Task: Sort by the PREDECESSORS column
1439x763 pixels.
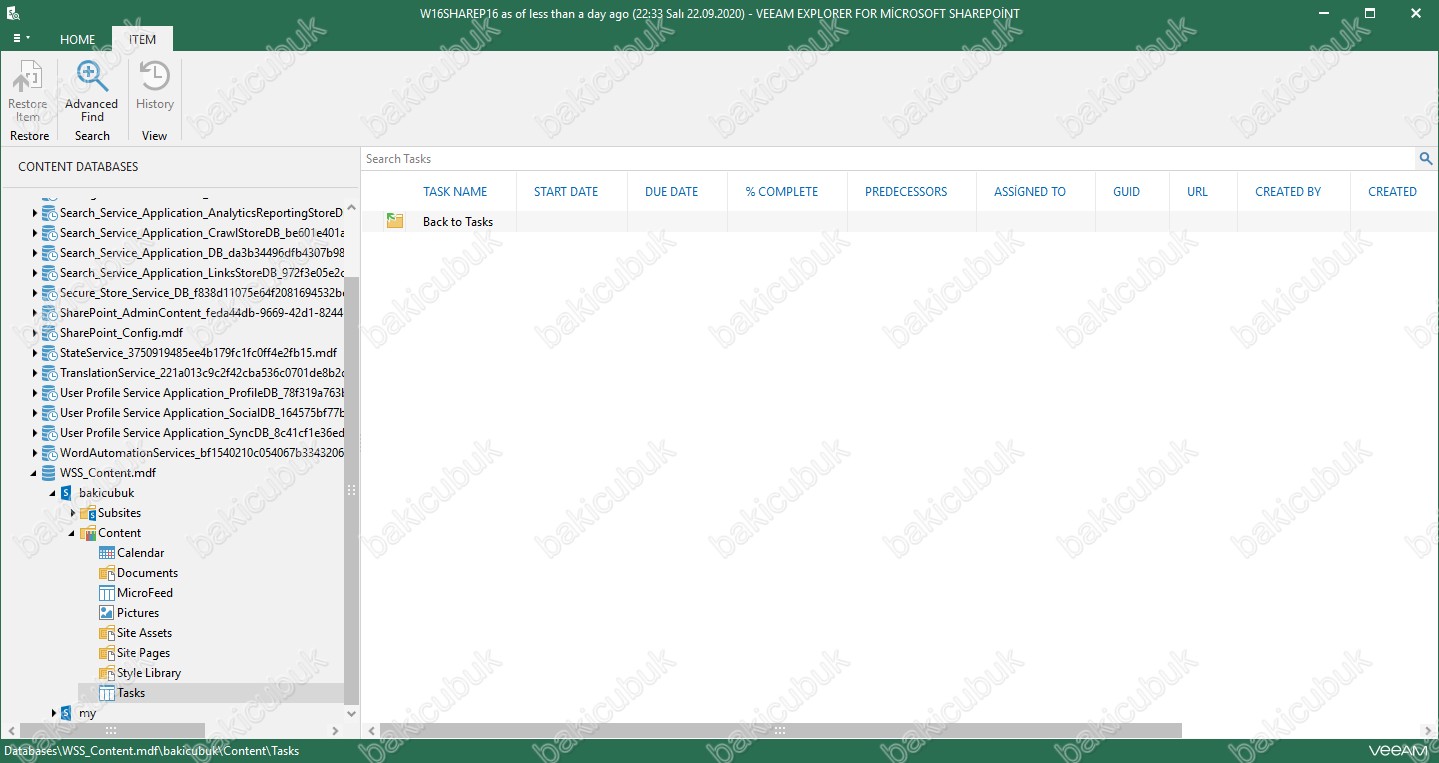Action: [x=907, y=192]
